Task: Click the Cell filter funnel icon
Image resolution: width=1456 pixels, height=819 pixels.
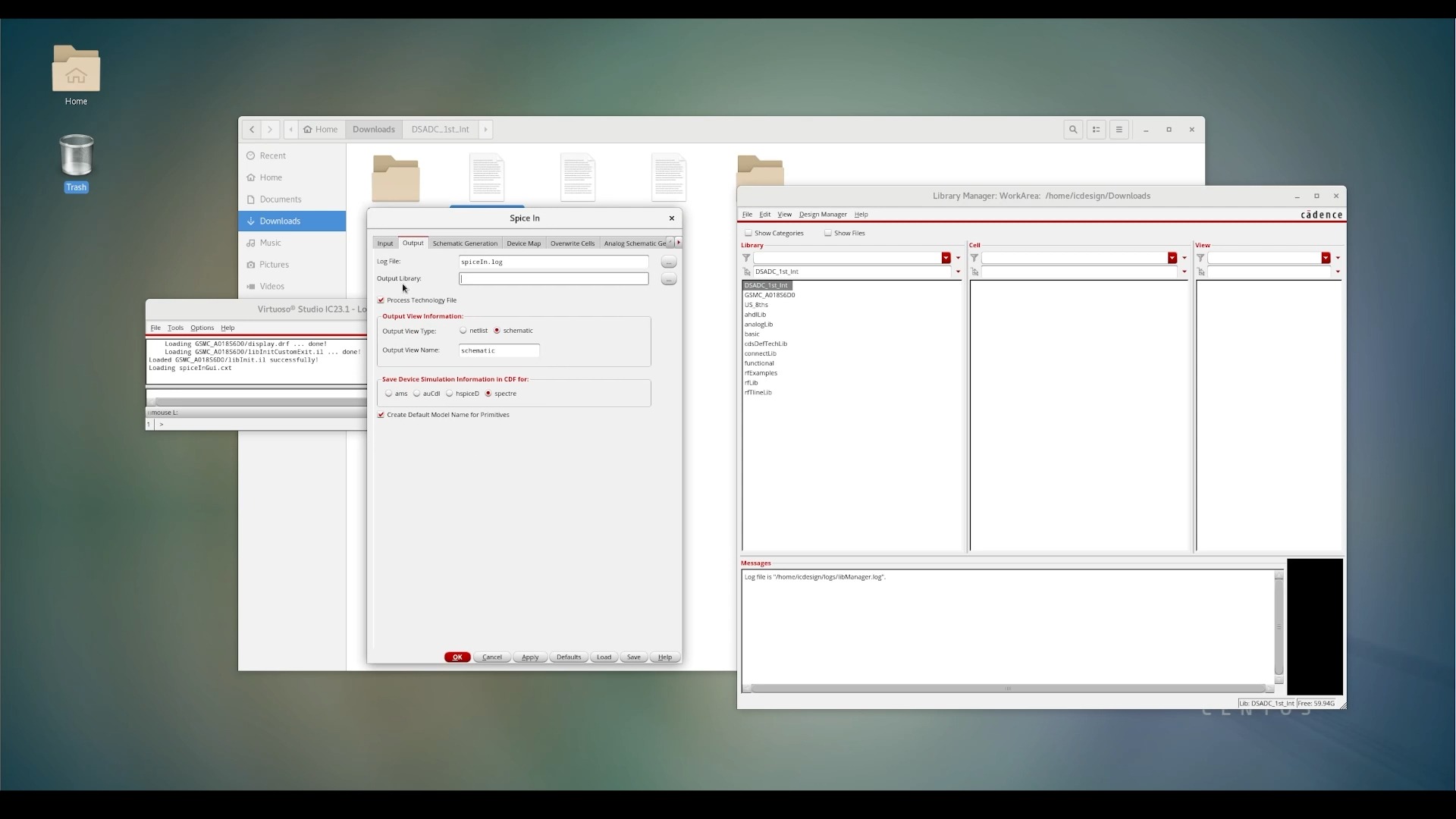Action: 974,258
